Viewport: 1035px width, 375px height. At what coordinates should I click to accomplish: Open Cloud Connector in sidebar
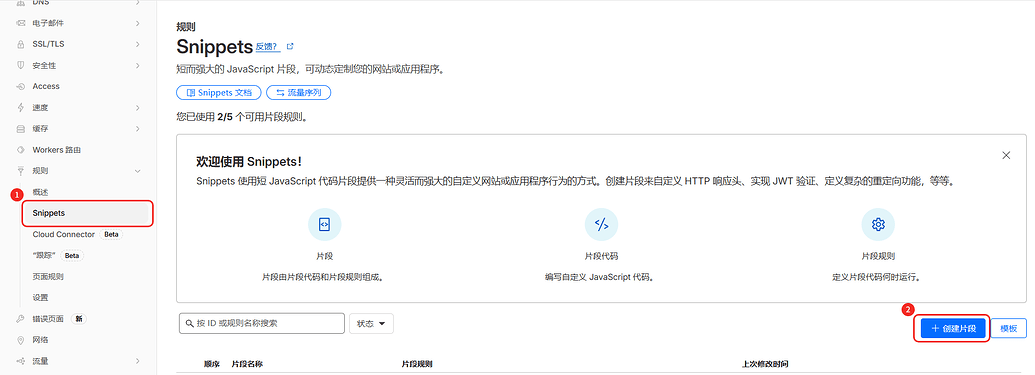pyautogui.click(x=63, y=234)
